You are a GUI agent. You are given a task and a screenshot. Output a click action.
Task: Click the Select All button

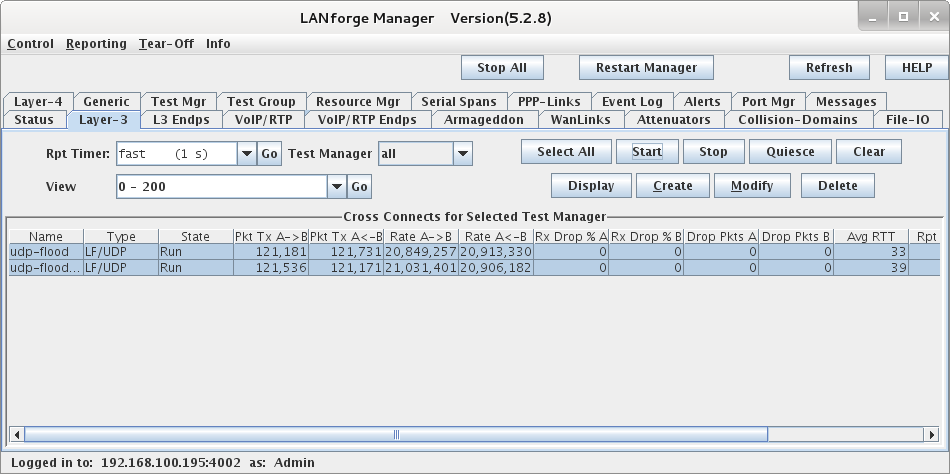point(566,152)
